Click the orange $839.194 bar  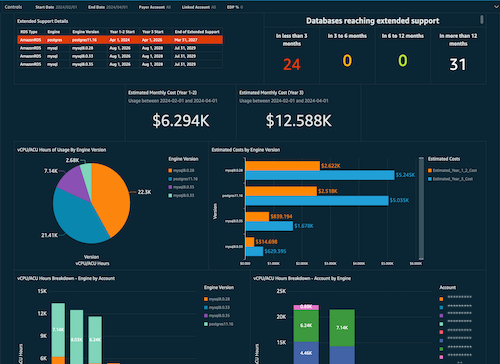(x=257, y=216)
